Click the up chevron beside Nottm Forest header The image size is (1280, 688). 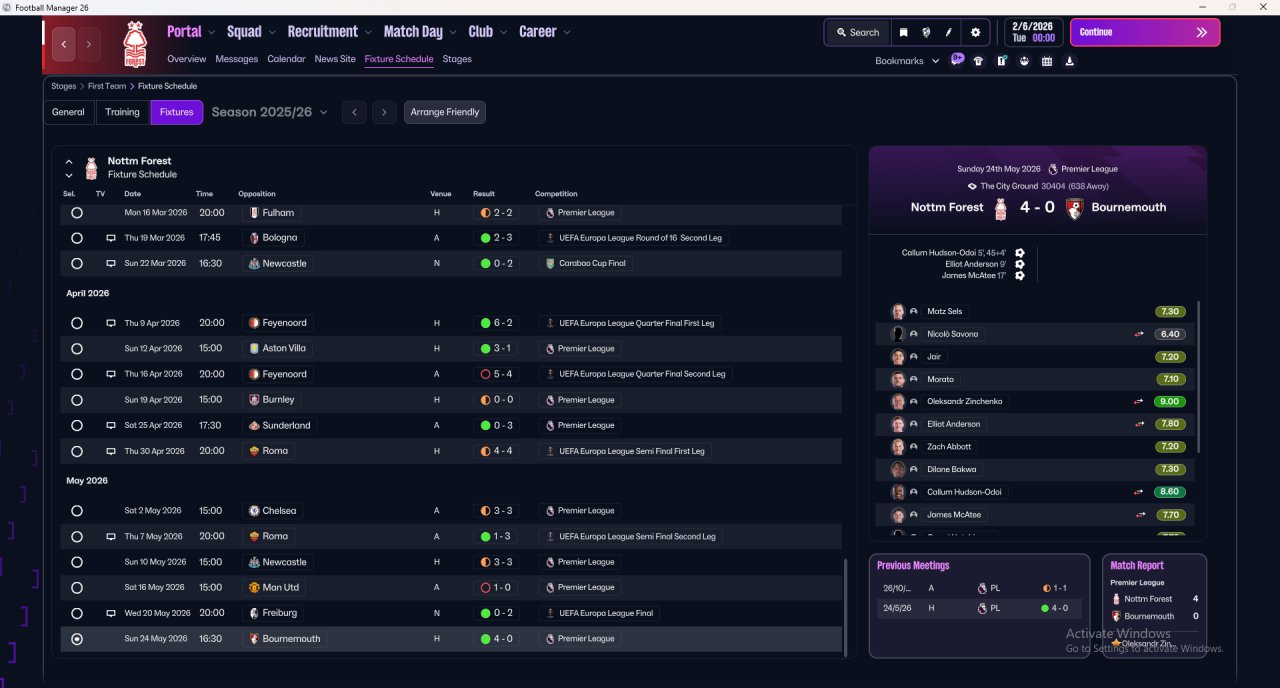coord(69,161)
